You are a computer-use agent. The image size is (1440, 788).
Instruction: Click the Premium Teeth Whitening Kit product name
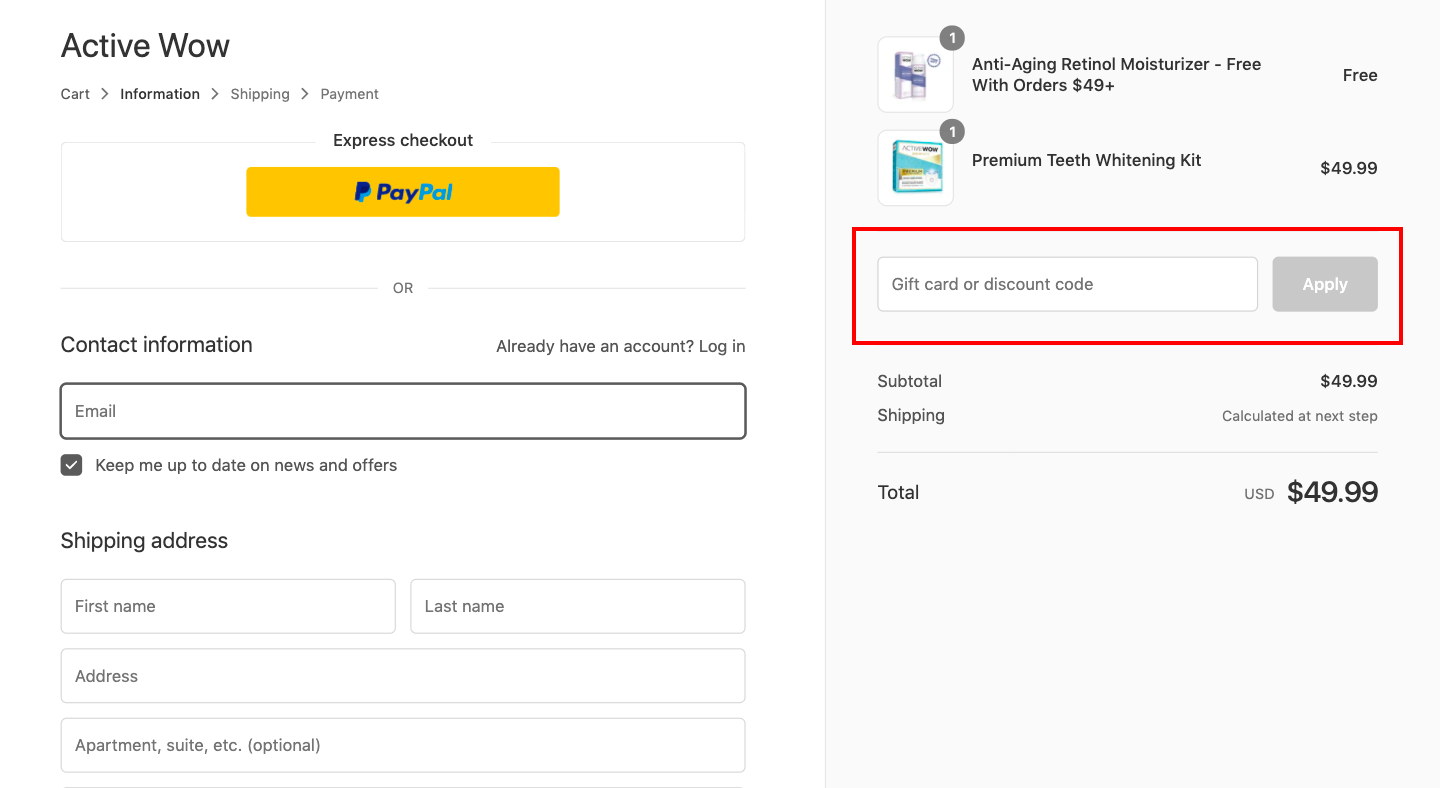[1086, 160]
